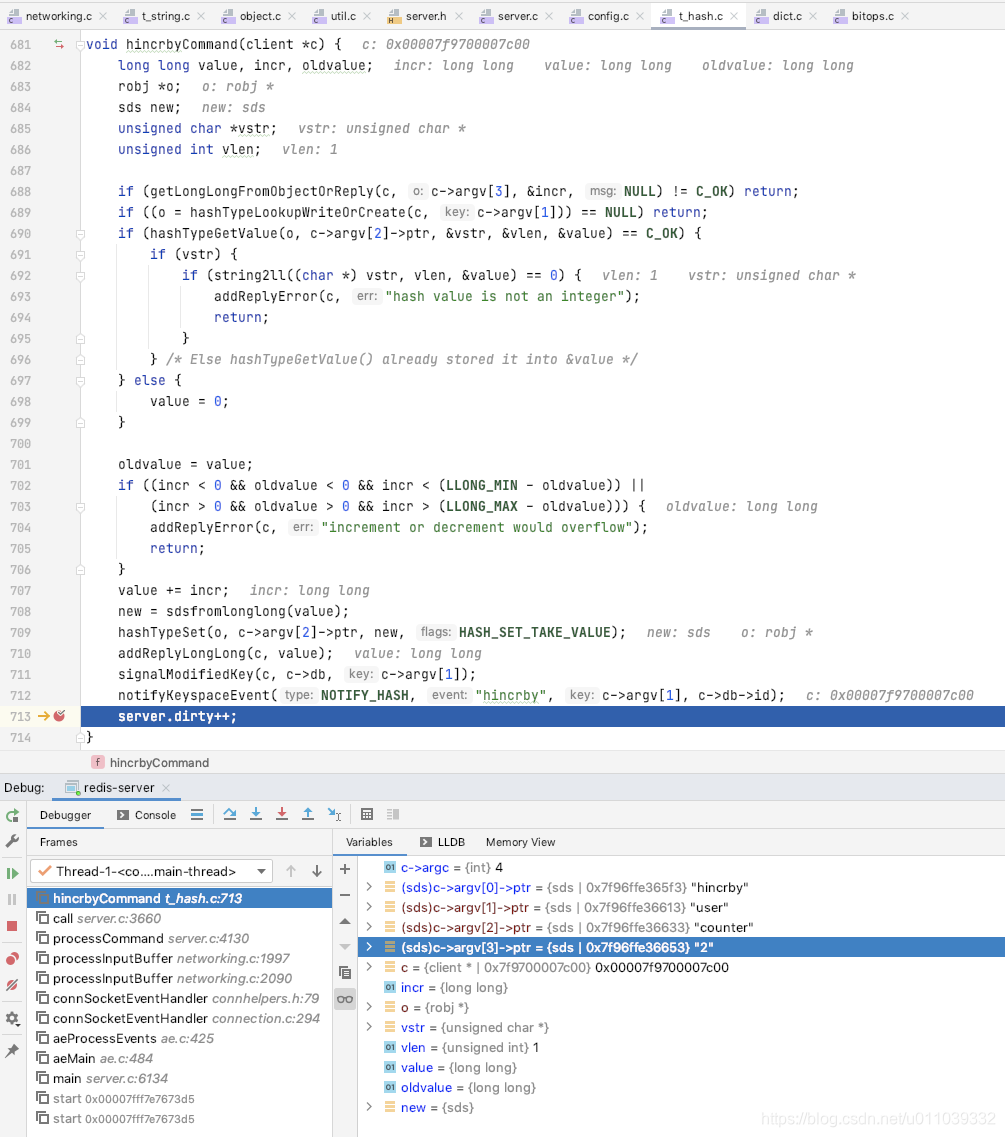
Task: Expand (sds)c->argv[0]->ptr variable
Action: click(369, 887)
